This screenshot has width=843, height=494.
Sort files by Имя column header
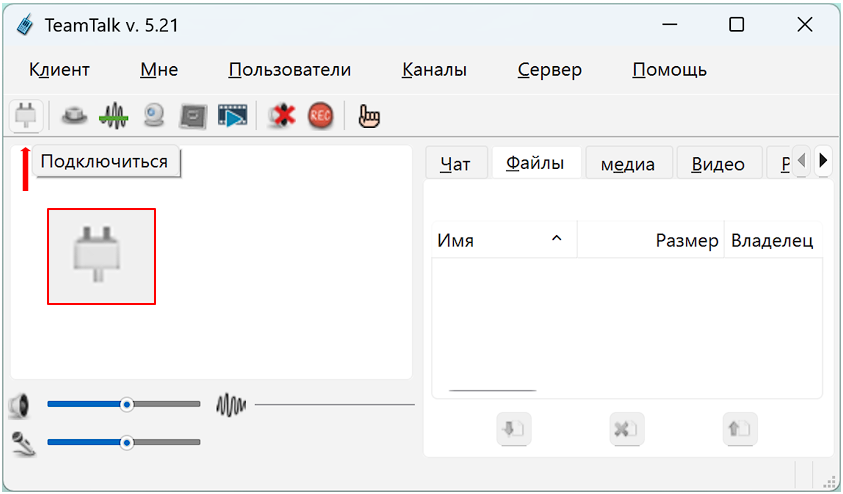pos(504,240)
